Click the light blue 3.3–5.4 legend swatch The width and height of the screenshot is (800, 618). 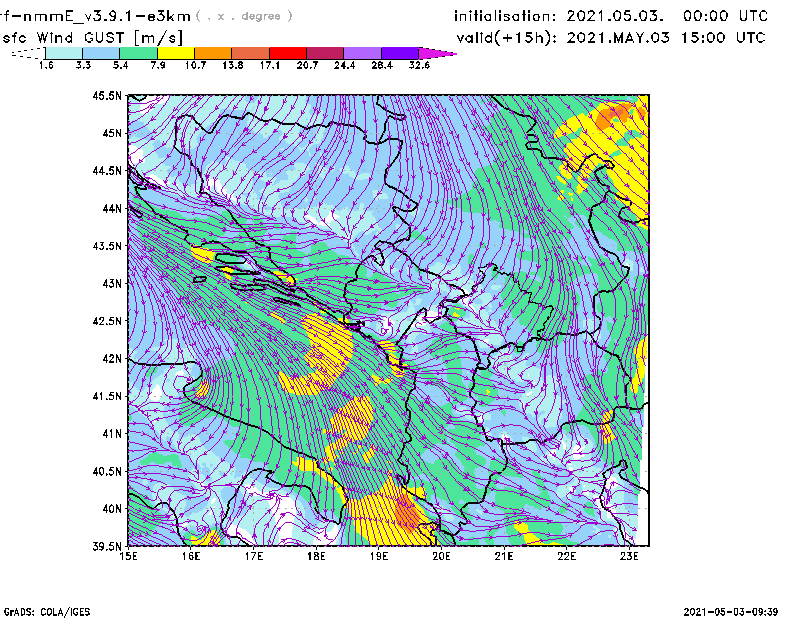coord(101,53)
